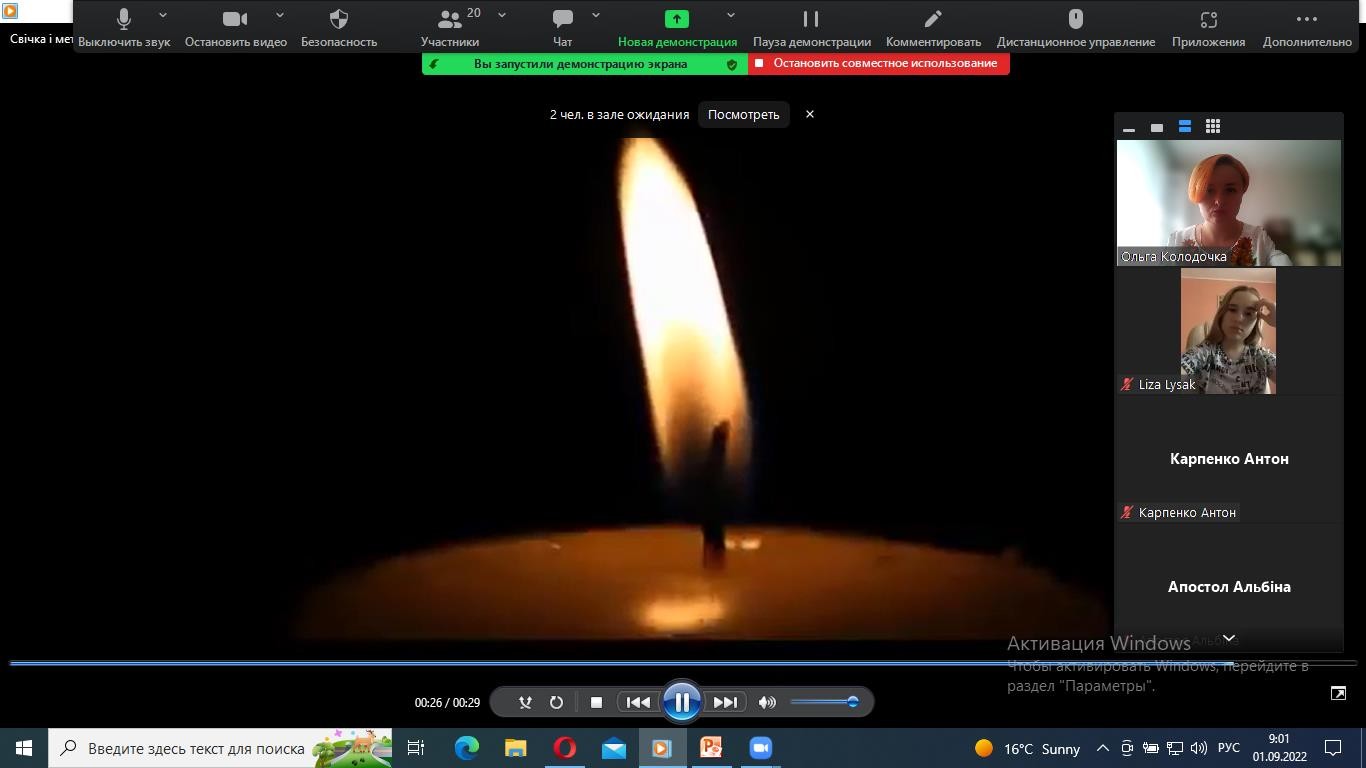Click View for waiting room participants
This screenshot has height=768, width=1366.
point(743,114)
